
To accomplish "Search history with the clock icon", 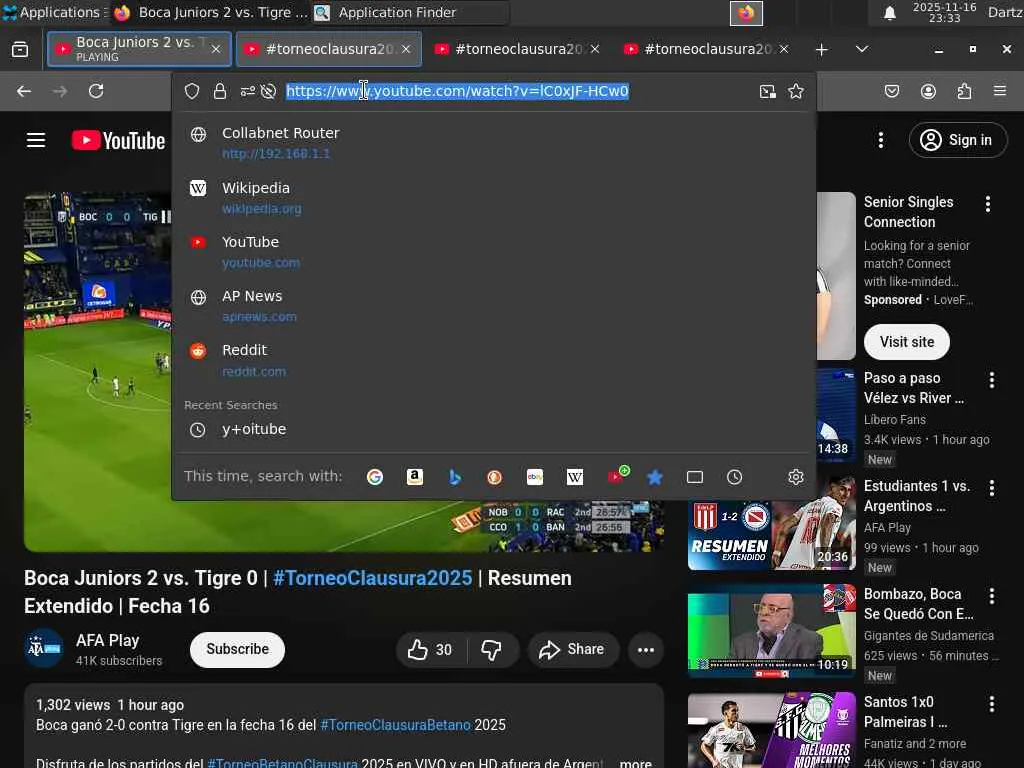I will [735, 477].
